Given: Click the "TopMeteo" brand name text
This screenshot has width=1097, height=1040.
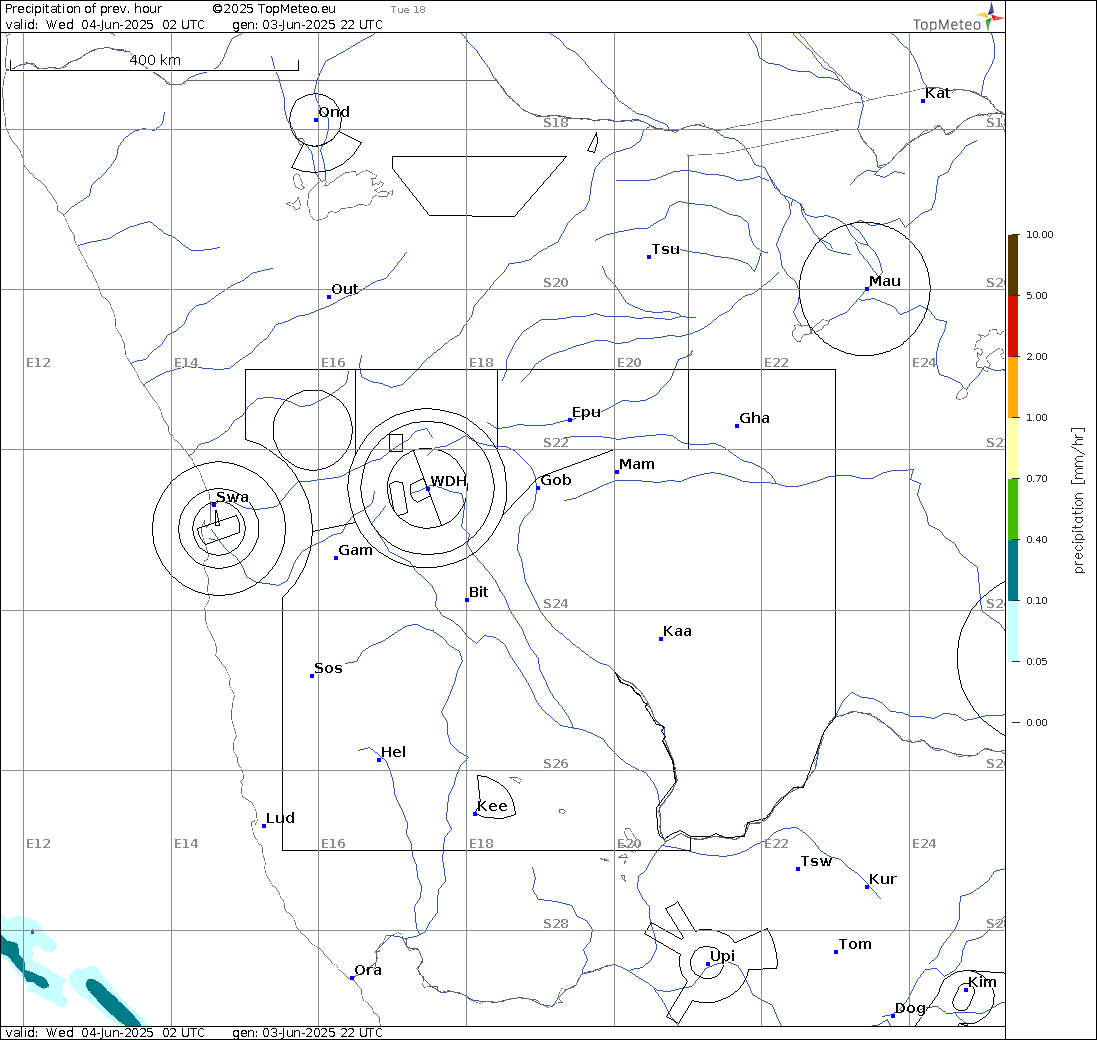Looking at the screenshot, I should (x=947, y=24).
